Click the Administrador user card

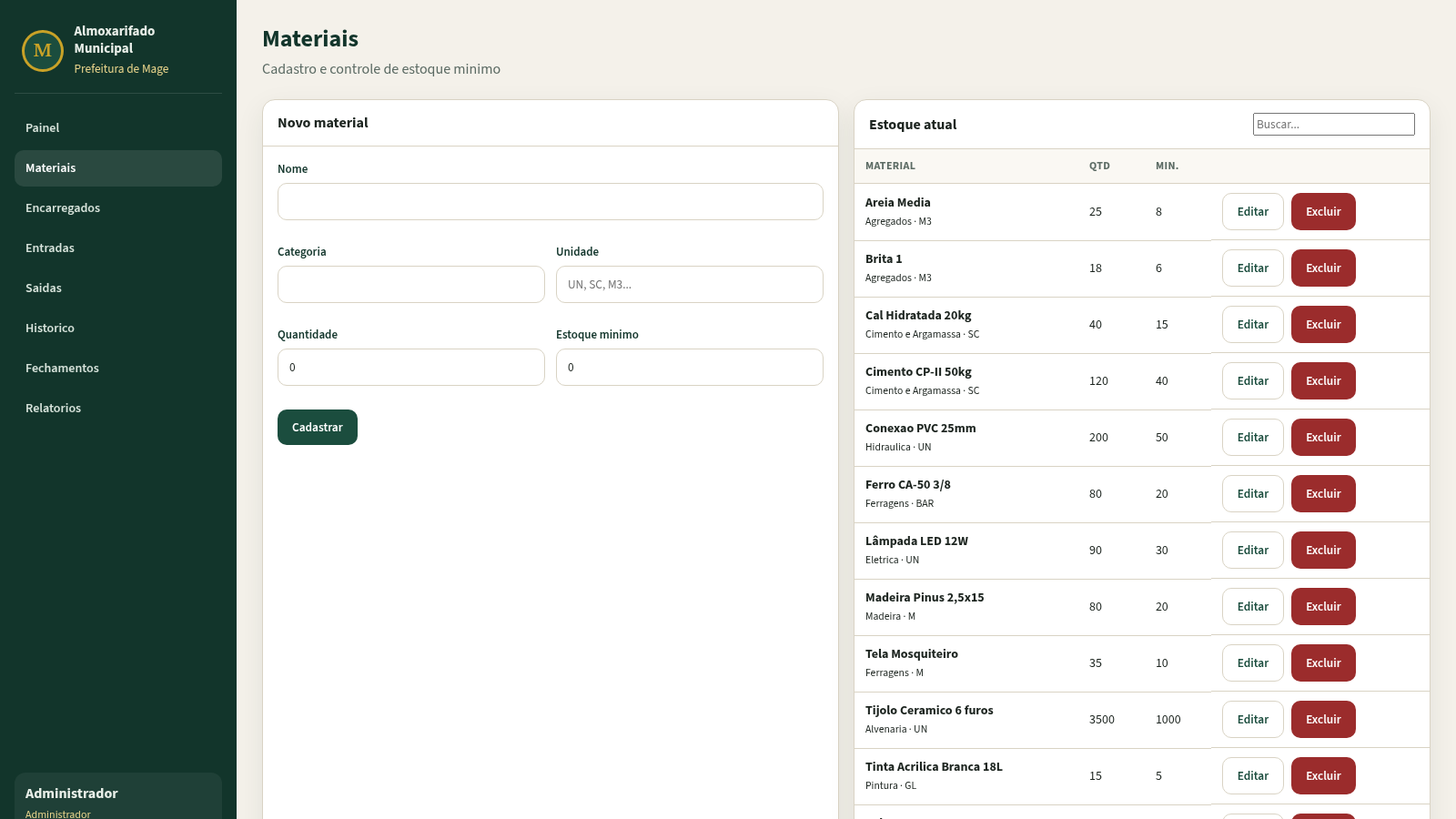point(118,797)
